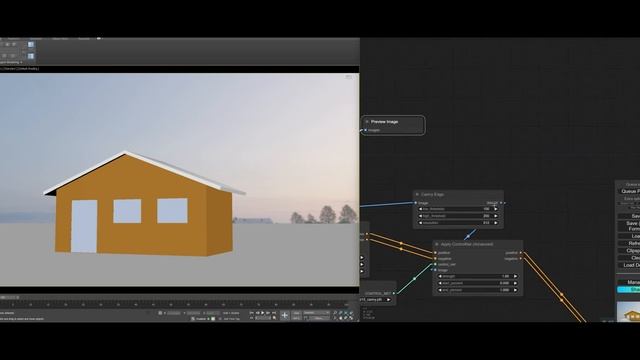Screen dimensions: 640x360
Task: Go to start frame in 3ds Max
Action: coord(252,313)
